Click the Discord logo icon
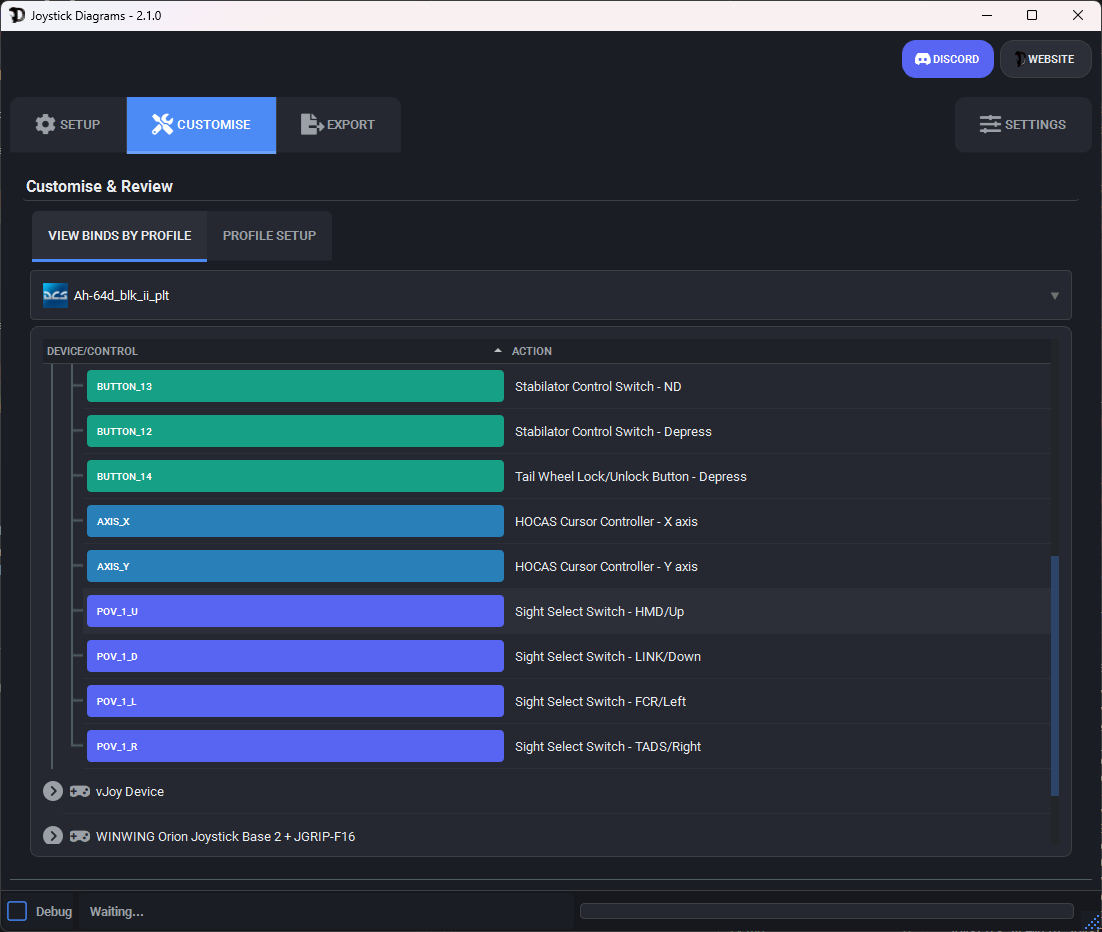Viewport: 1102px width, 932px height. point(922,58)
